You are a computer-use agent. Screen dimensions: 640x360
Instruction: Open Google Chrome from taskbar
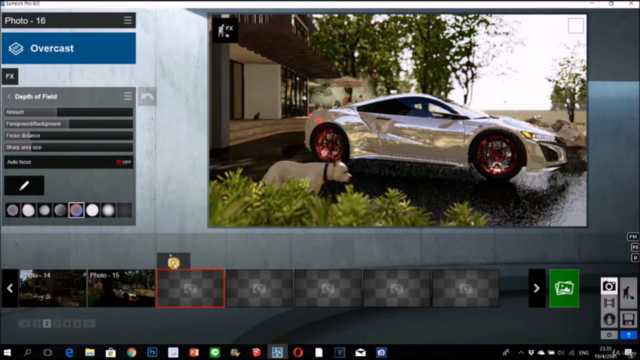pos(131,352)
